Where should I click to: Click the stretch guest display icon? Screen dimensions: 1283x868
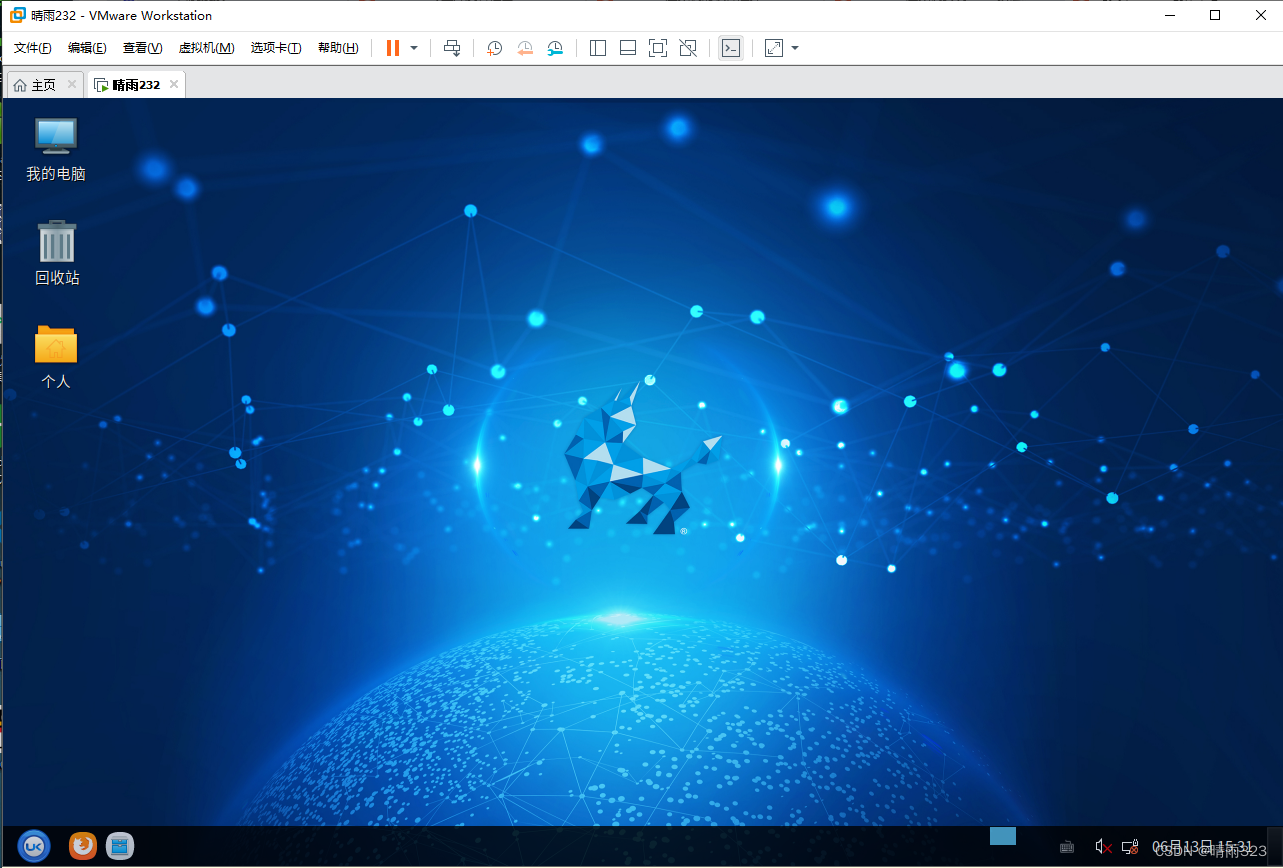(x=773, y=48)
